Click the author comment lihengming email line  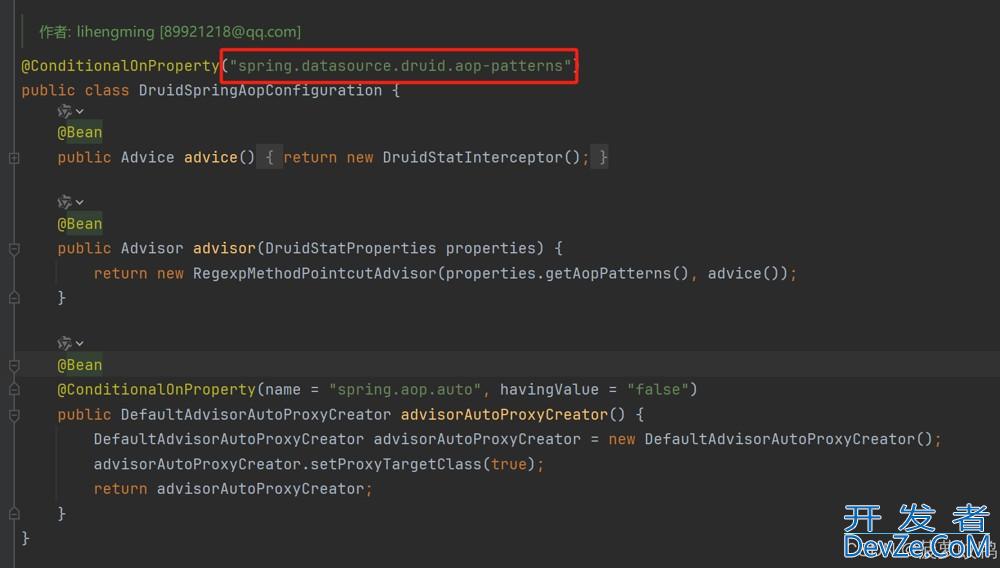170,32
